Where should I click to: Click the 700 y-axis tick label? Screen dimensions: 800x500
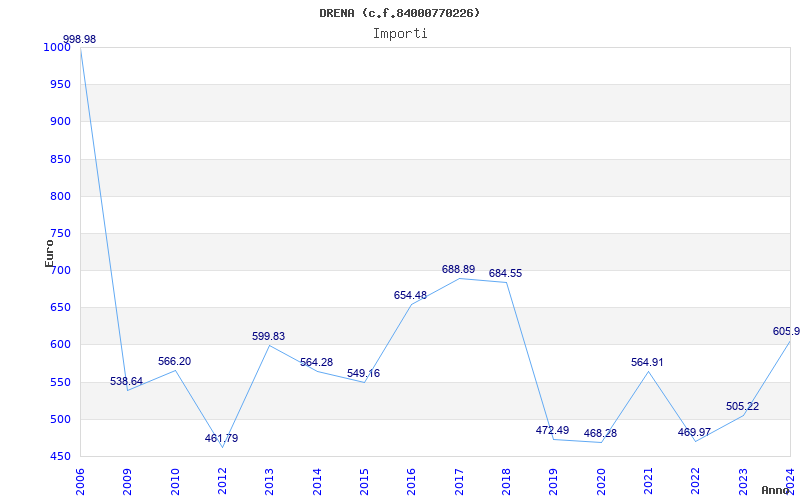click(60, 271)
